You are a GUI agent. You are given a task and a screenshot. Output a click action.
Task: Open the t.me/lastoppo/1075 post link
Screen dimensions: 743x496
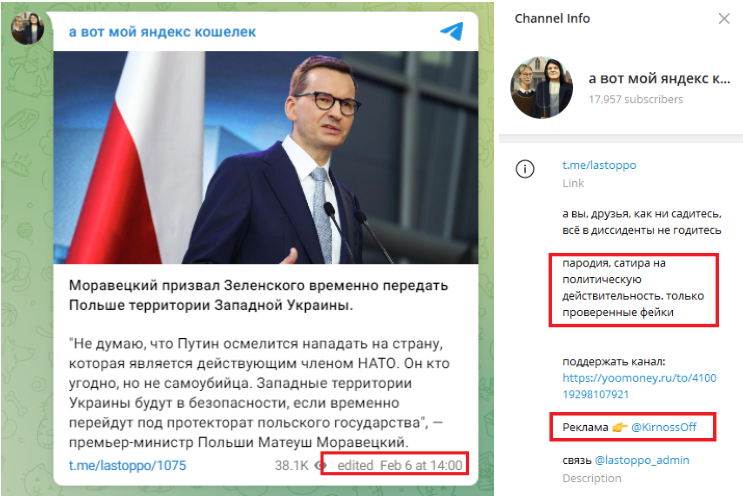pos(127,465)
